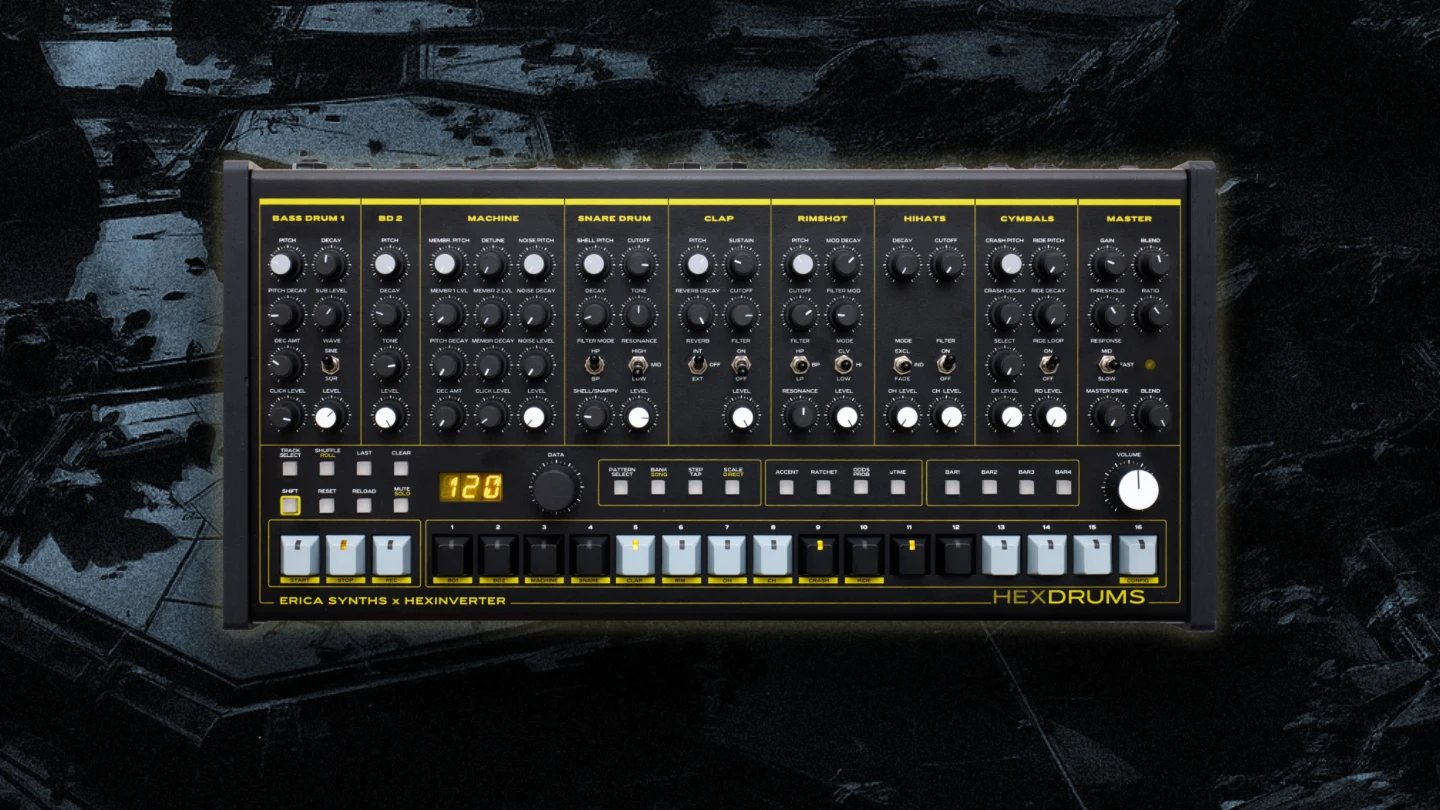Stop playback with the Stop key

point(345,555)
